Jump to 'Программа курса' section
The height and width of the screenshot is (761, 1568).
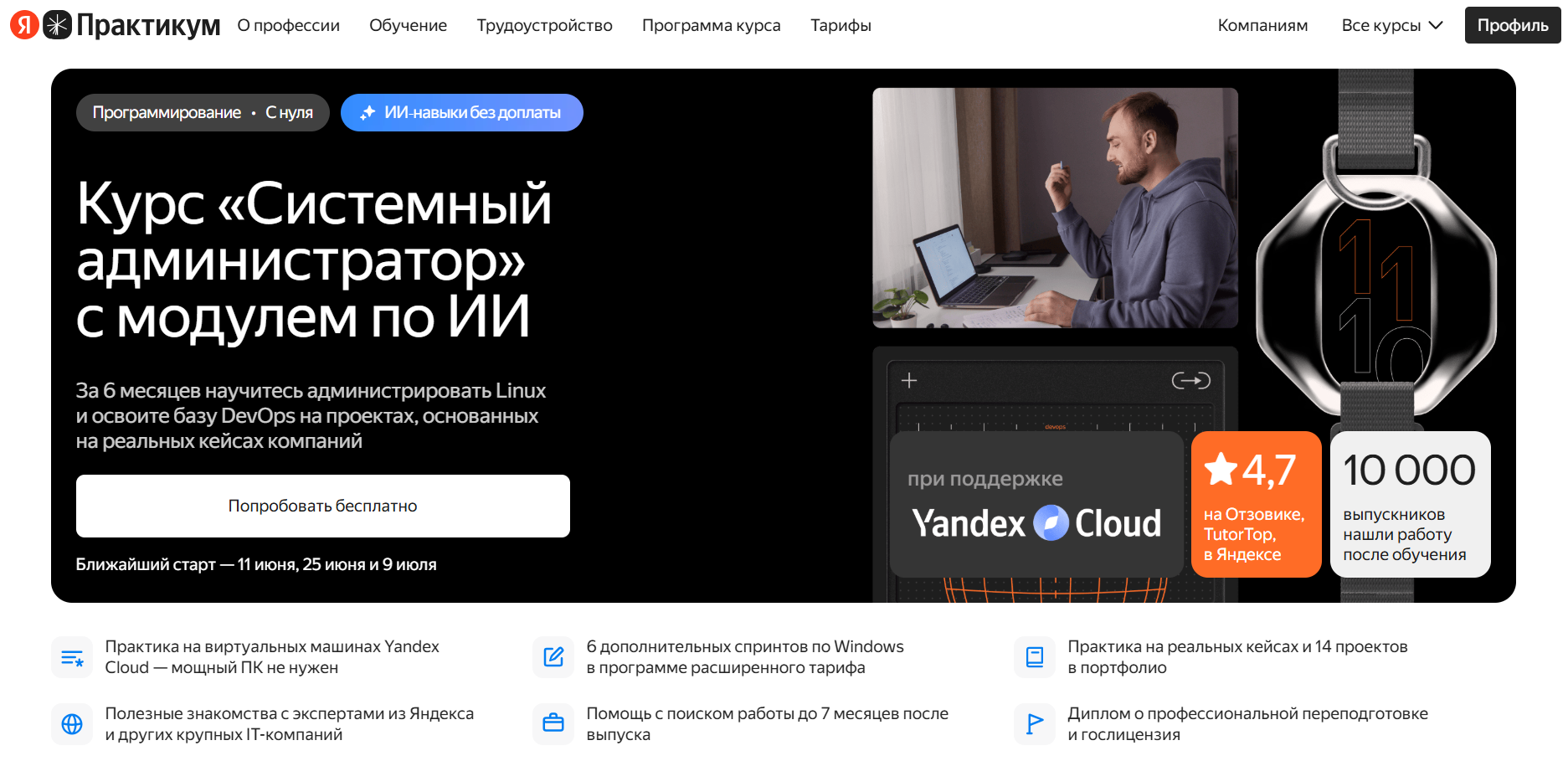712,26
